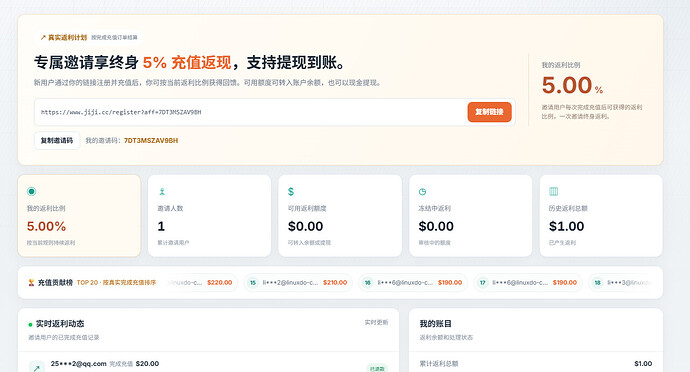
Task: Click the clock icon on 冻结中返利 card
Action: [422, 192]
